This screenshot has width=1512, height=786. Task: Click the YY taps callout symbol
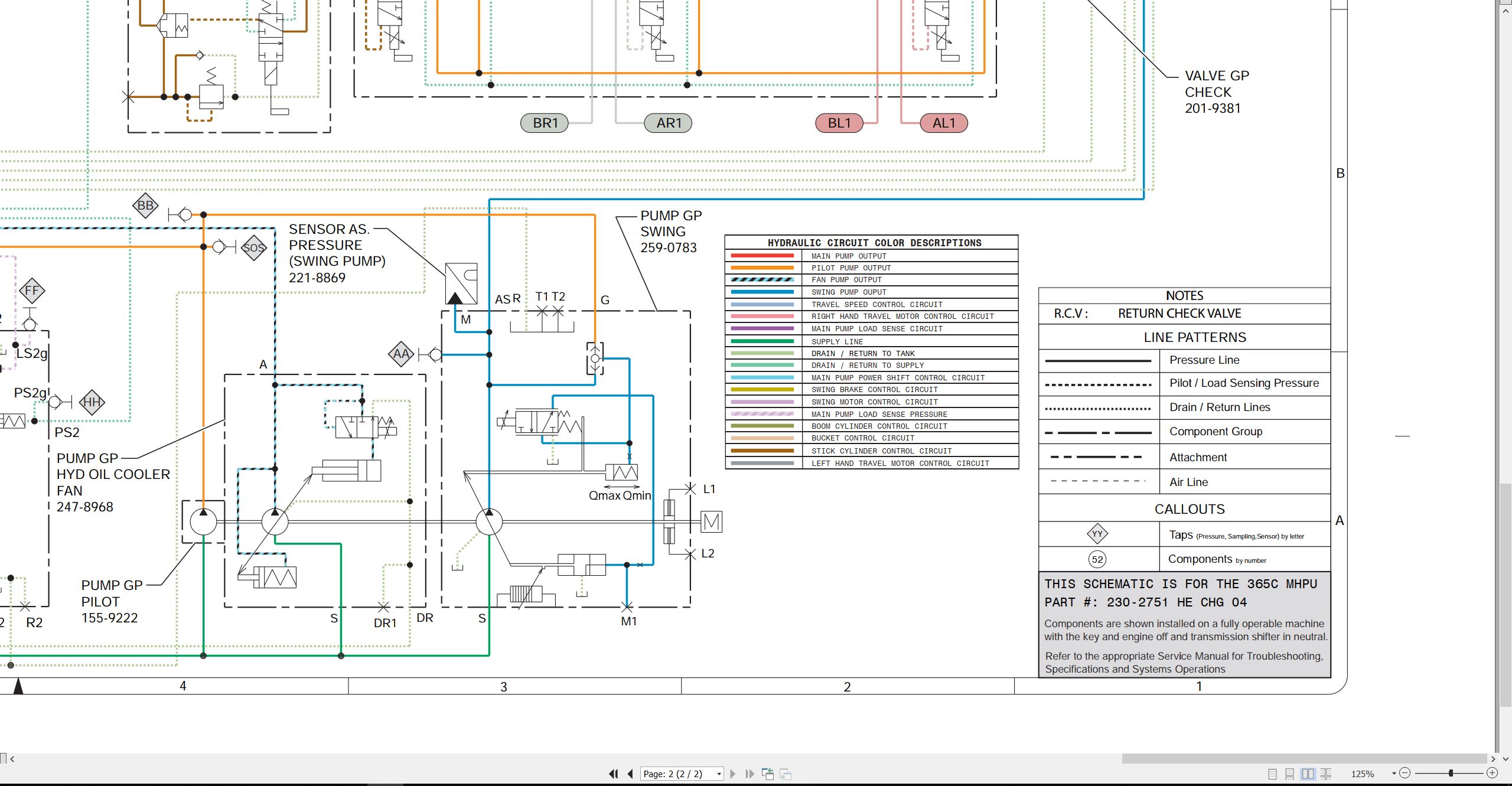click(x=1097, y=534)
